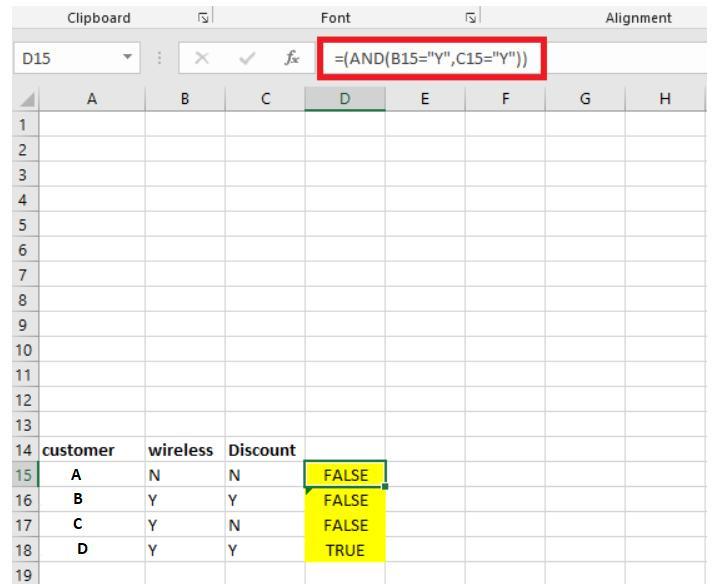This screenshot has width=724, height=584.
Task: Click the Discount N value in row 15
Action: [265, 474]
